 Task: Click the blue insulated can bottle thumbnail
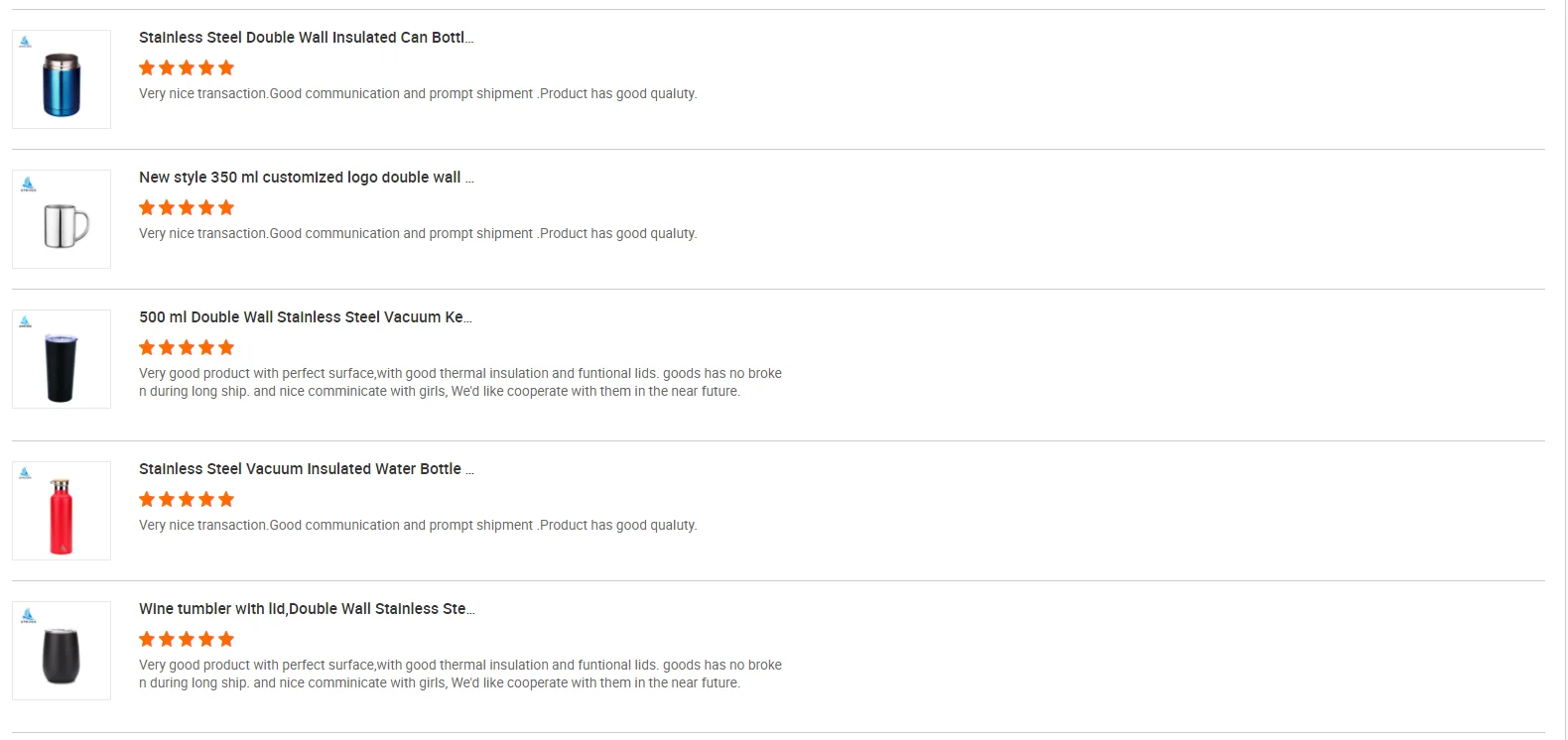pos(62,84)
